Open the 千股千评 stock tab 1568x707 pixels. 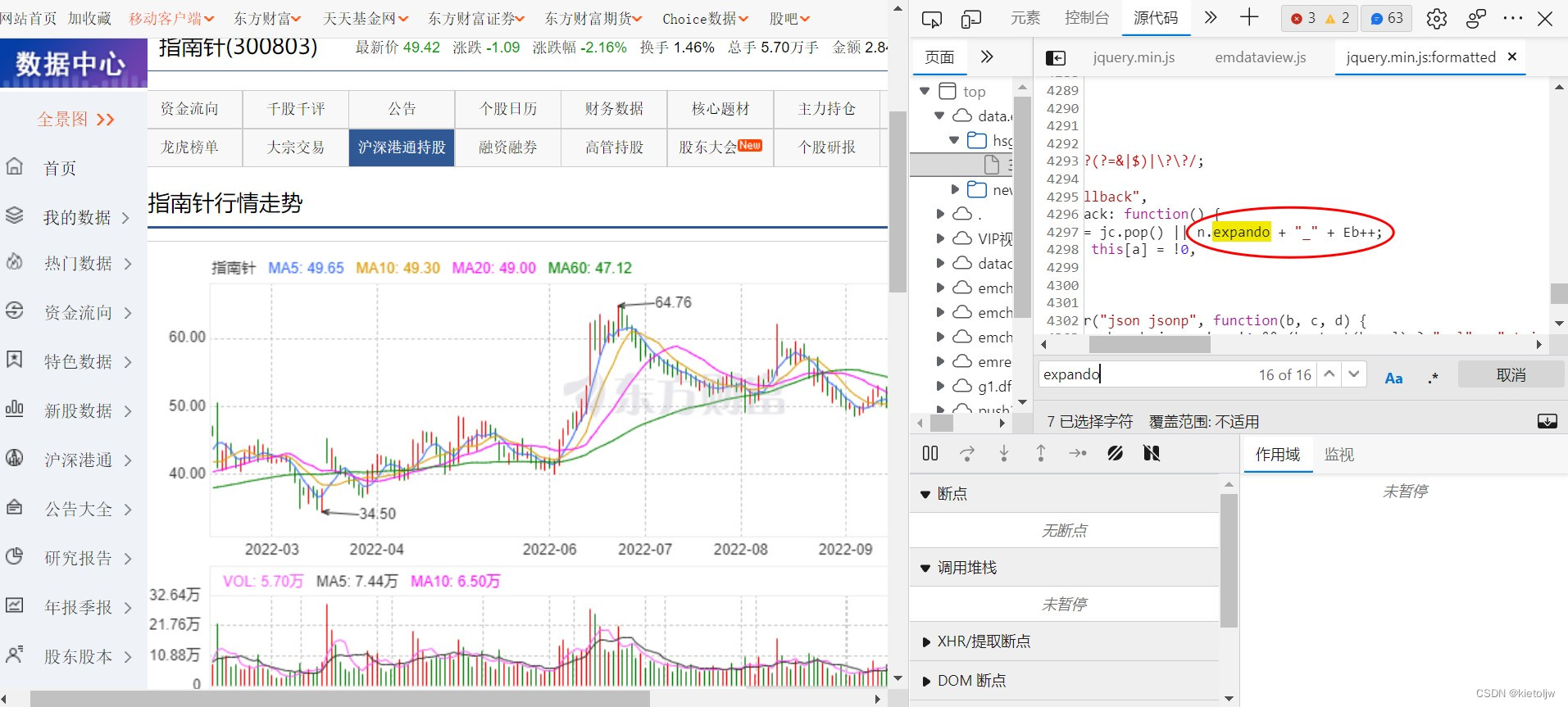coord(296,109)
